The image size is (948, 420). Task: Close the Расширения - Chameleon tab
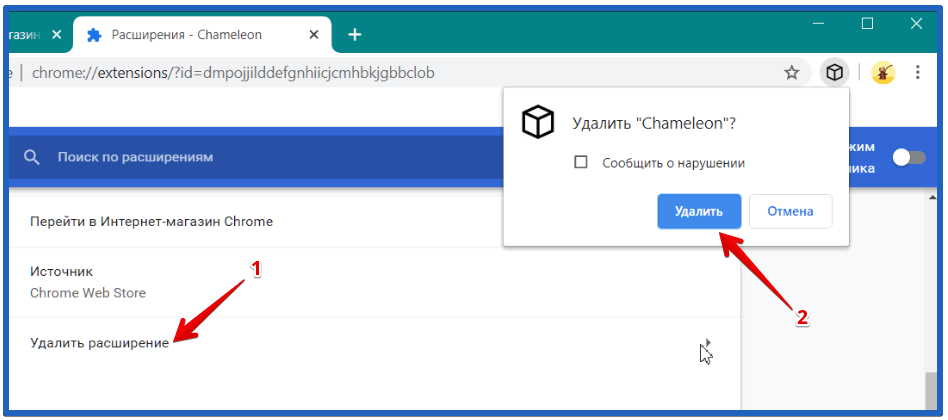tap(314, 35)
